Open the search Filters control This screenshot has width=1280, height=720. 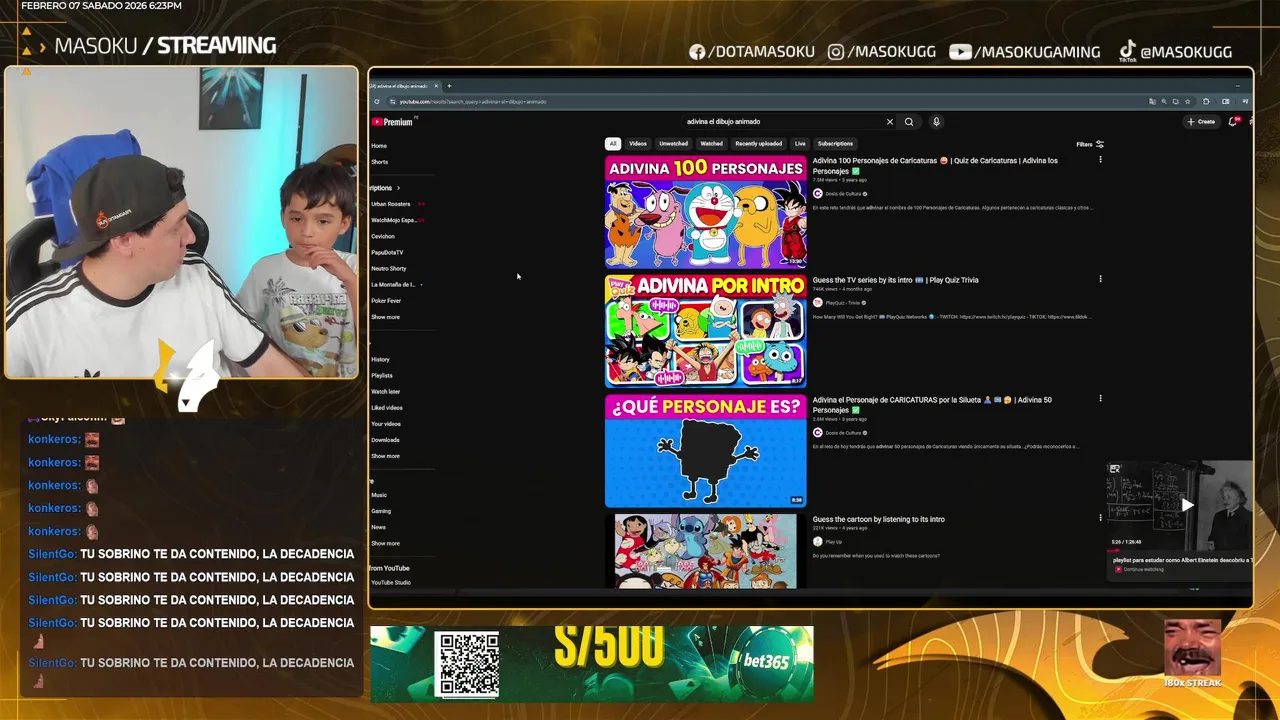click(x=1090, y=144)
